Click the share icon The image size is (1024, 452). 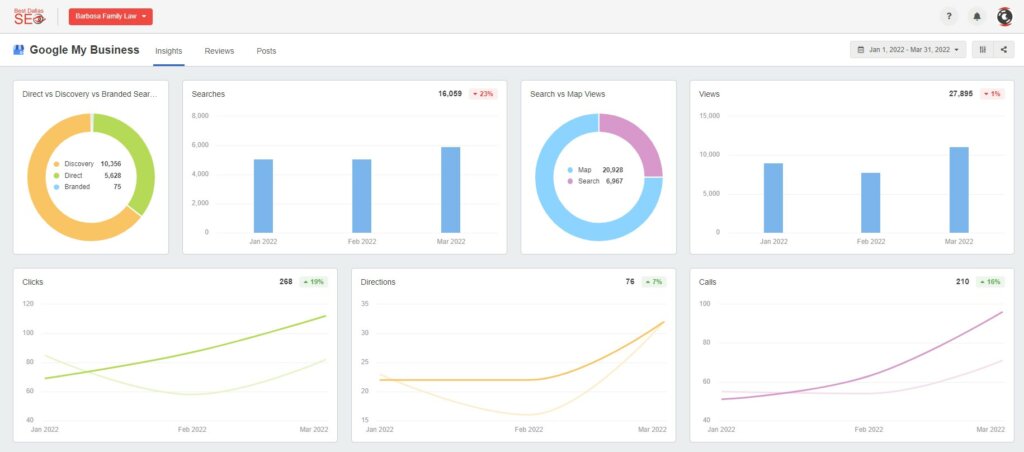pos(1003,49)
